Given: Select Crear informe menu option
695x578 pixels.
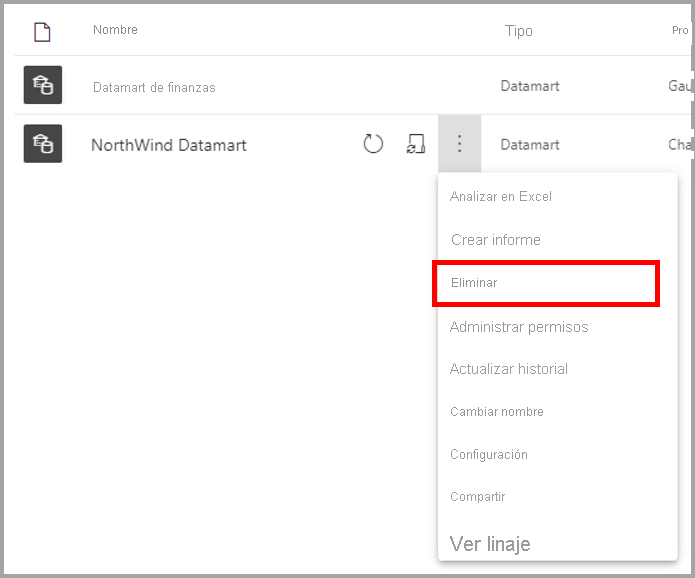Looking at the screenshot, I should pyautogui.click(x=496, y=240).
